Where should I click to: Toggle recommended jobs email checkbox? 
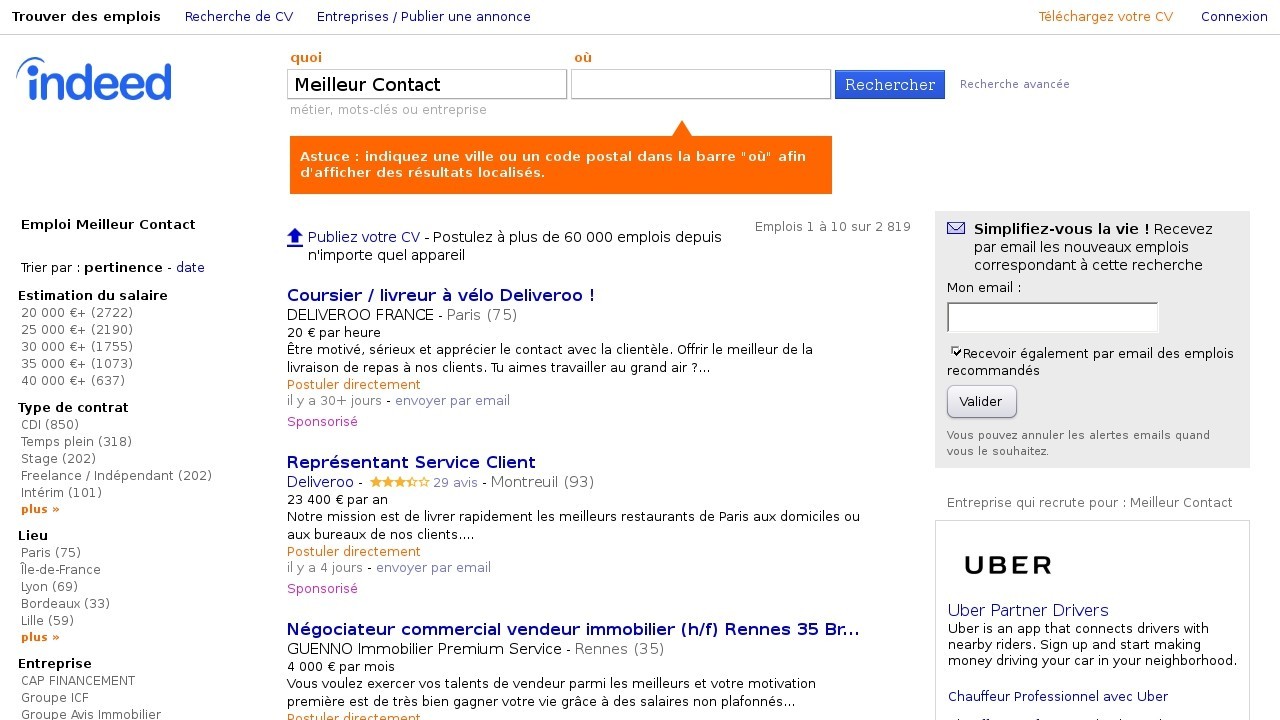tap(956, 352)
